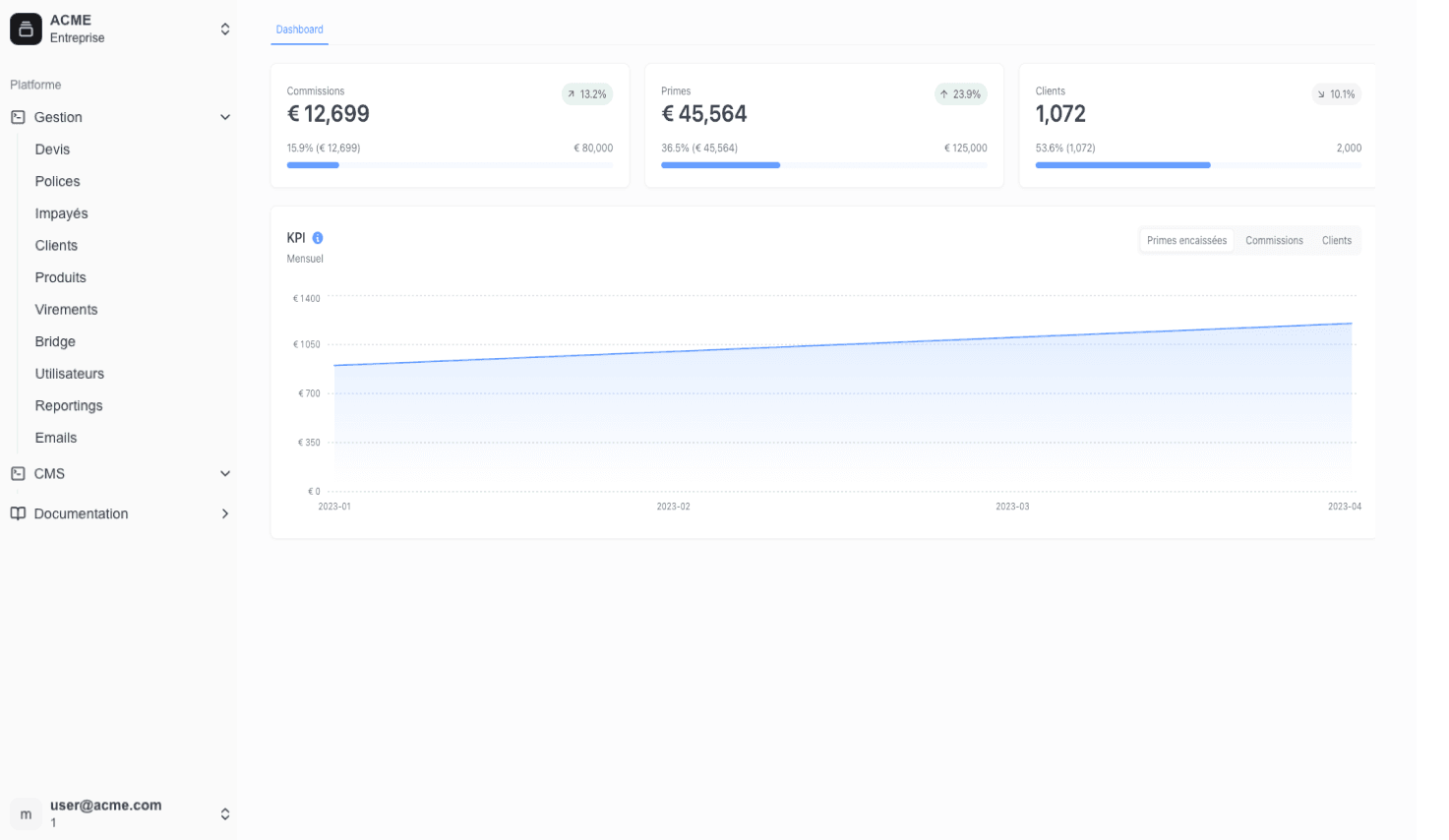The width and height of the screenshot is (1449, 840).
Task: Click the 2023-02 axis label
Action: (x=673, y=507)
